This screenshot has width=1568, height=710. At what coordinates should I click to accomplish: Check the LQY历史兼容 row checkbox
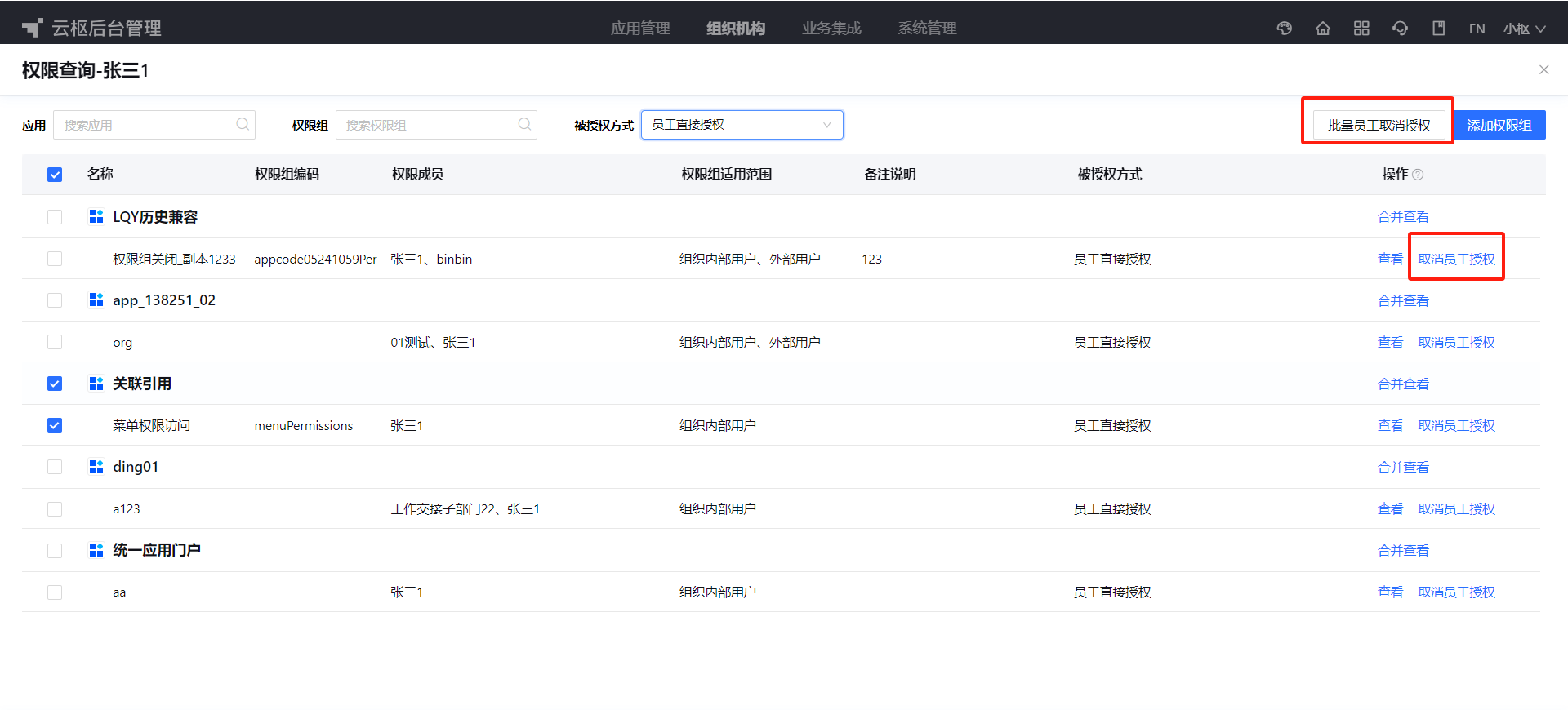55,217
